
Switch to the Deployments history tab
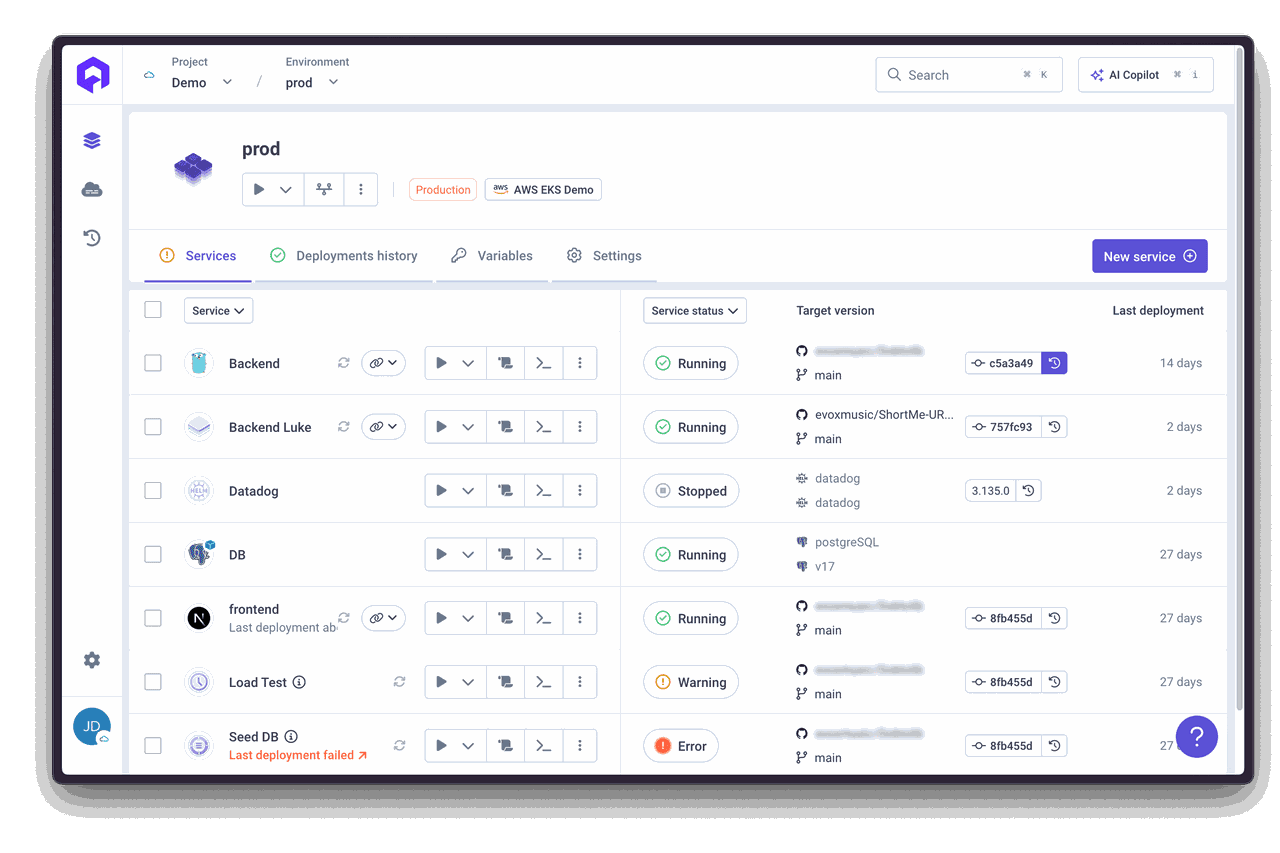[x=344, y=256]
